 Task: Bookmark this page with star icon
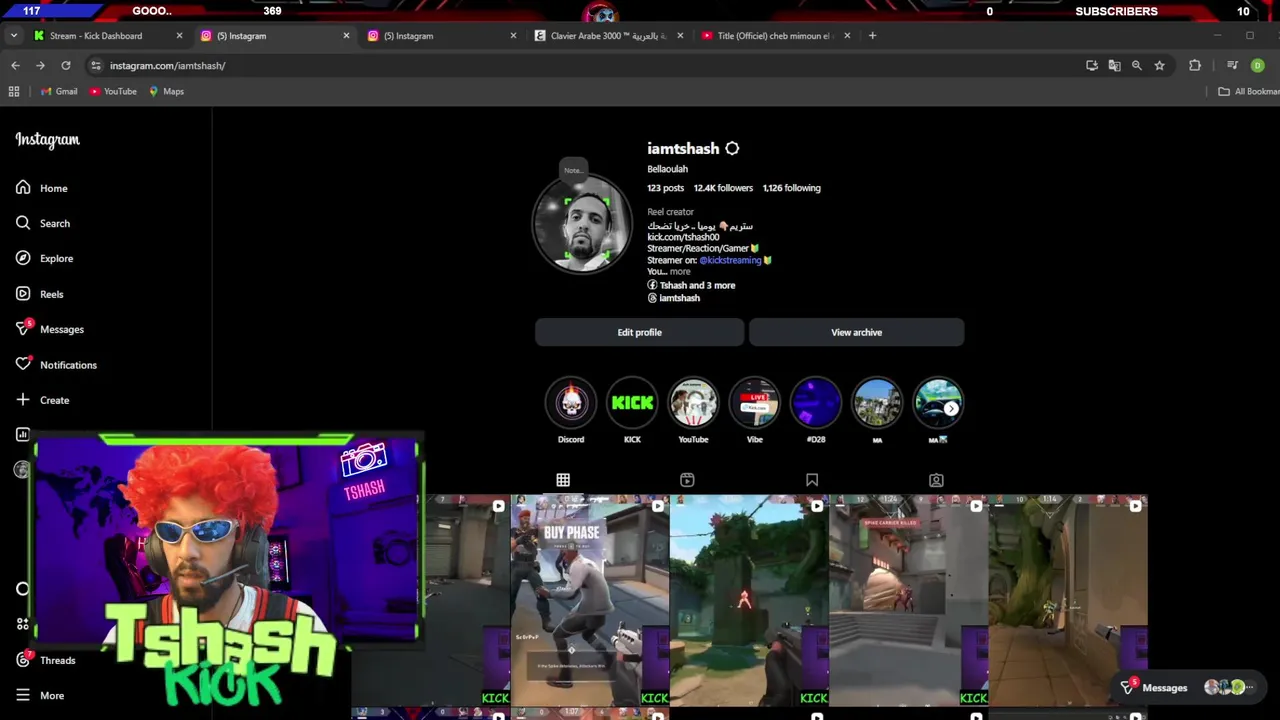pyautogui.click(x=1159, y=65)
